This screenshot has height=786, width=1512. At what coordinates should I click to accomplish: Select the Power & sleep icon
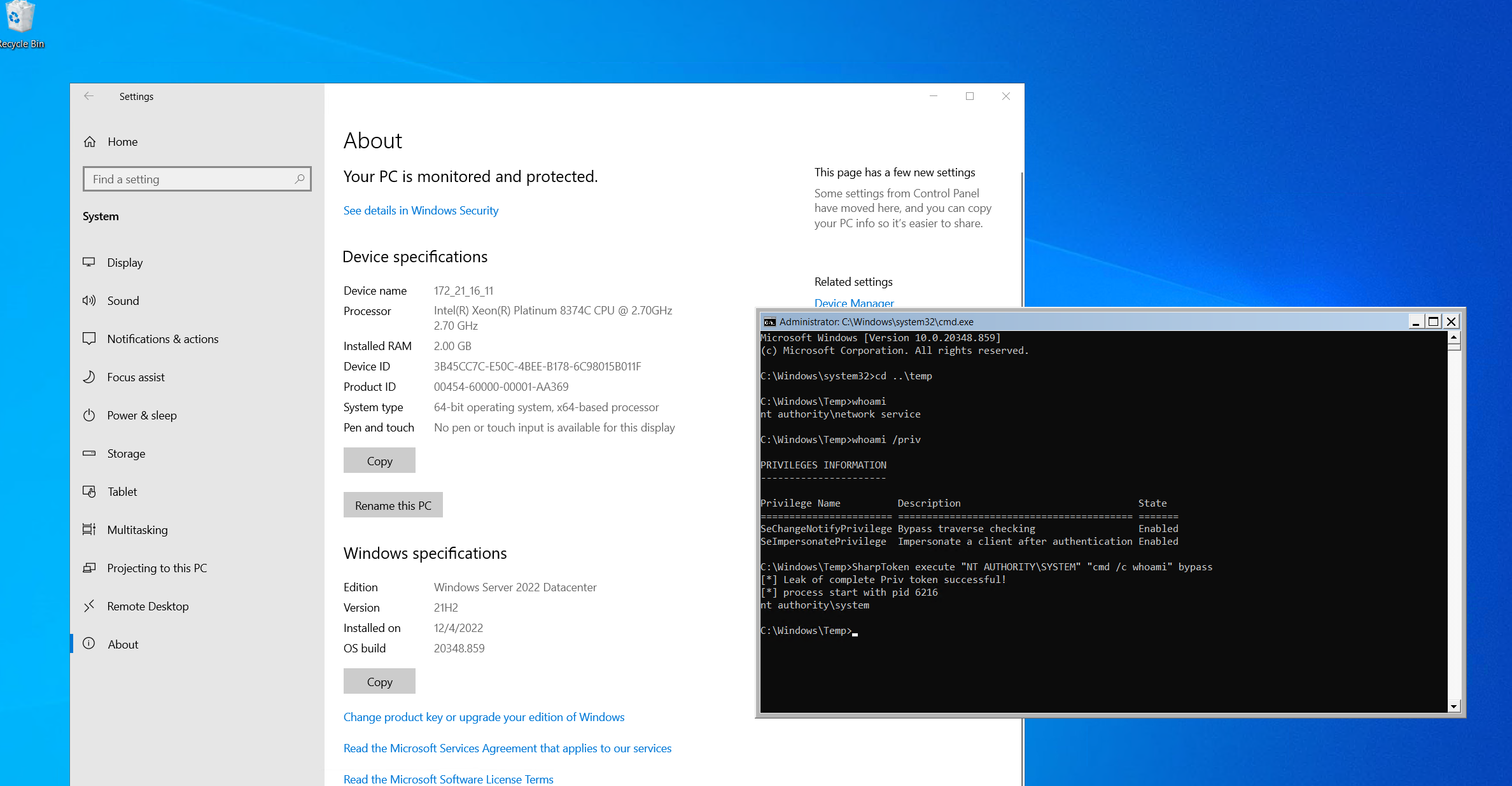coord(89,415)
